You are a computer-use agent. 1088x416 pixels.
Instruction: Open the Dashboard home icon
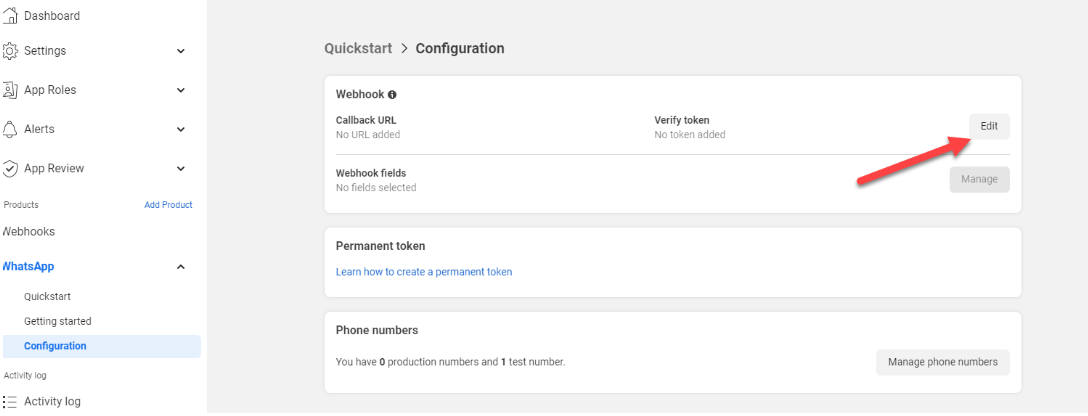point(10,15)
